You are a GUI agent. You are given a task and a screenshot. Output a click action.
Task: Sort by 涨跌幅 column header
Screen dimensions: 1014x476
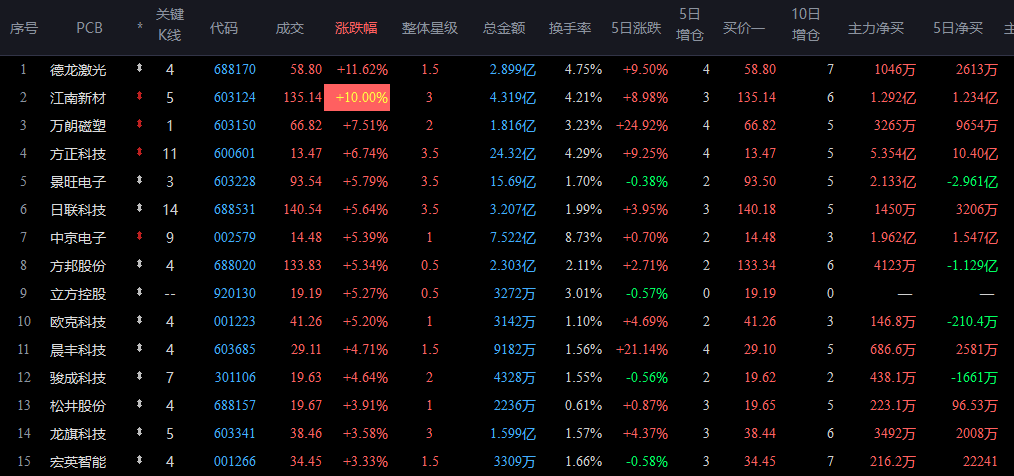356,28
